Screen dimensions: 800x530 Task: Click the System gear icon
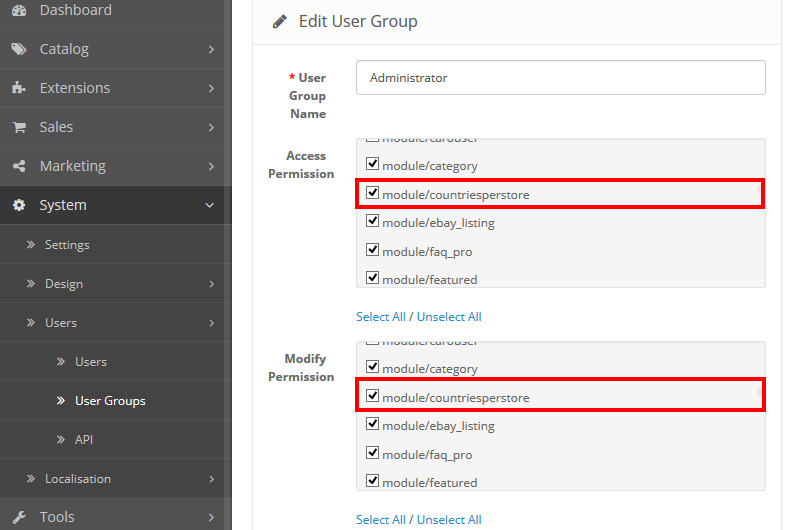19,205
